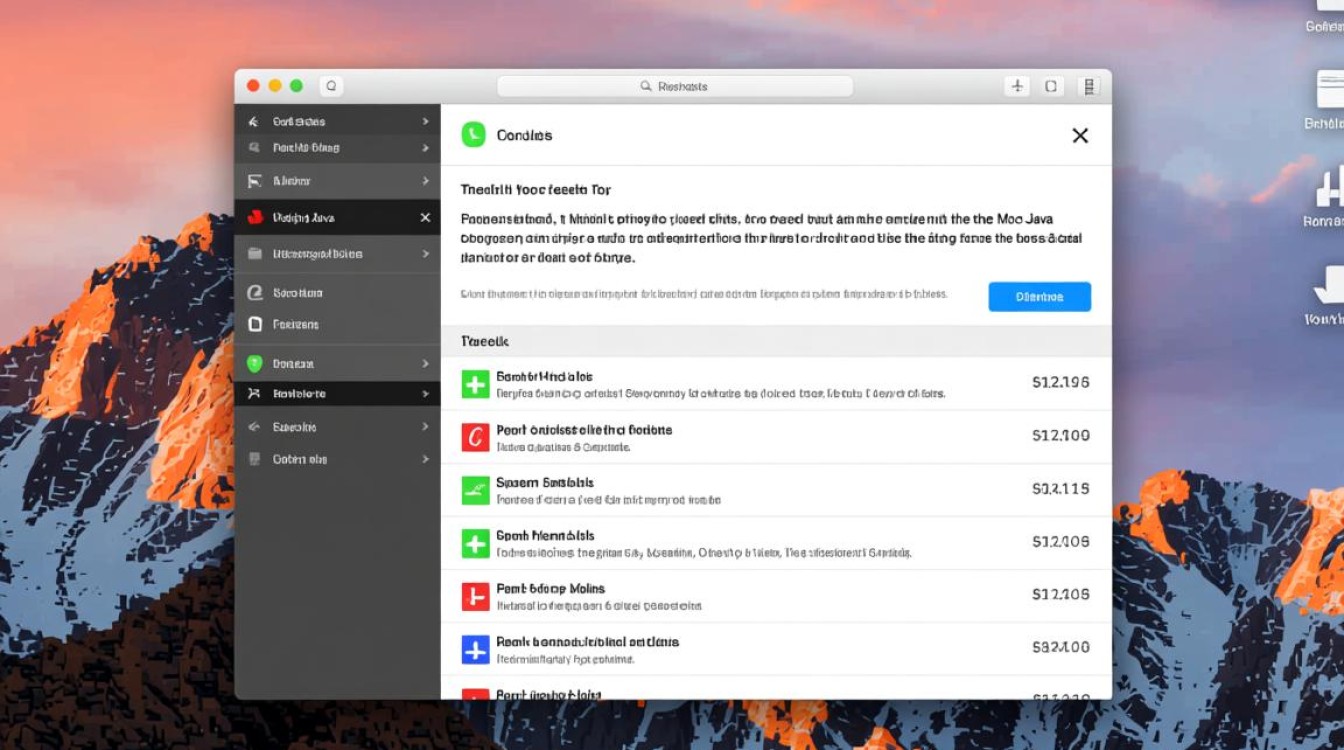Image resolution: width=1344 pixels, height=750 pixels.
Task: Click the green plus icon beside the $12.195 item
Action: click(475, 383)
